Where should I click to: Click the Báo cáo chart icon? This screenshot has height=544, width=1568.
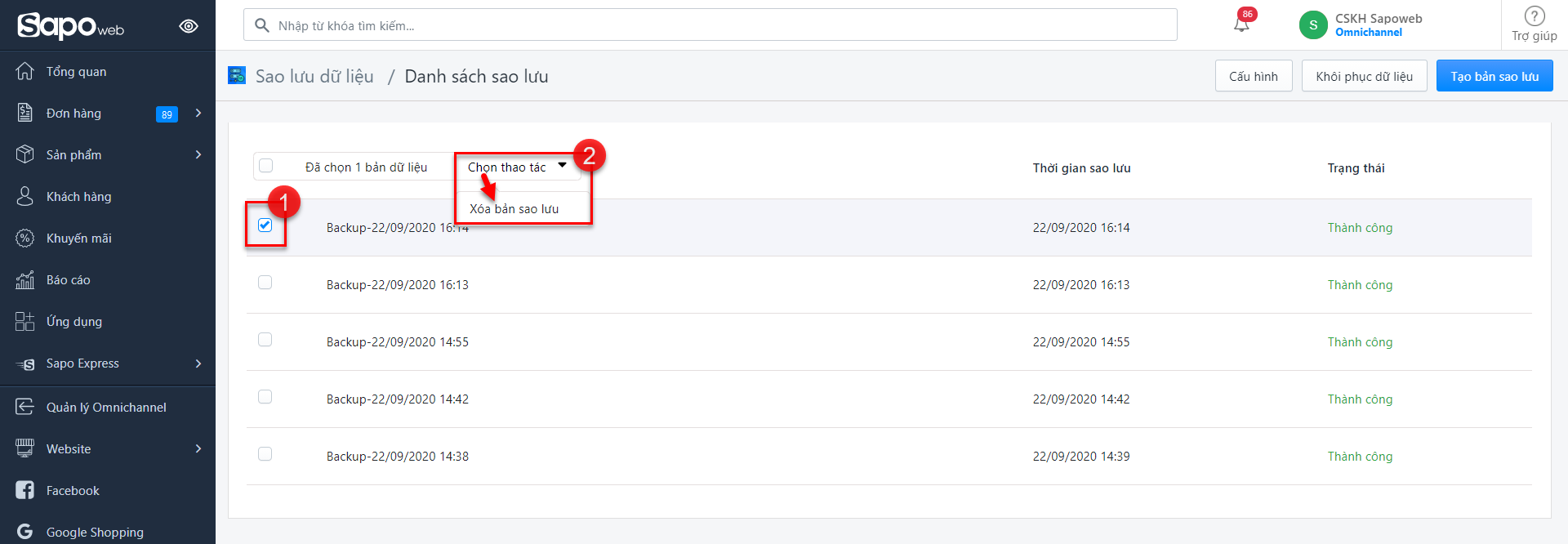[25, 280]
